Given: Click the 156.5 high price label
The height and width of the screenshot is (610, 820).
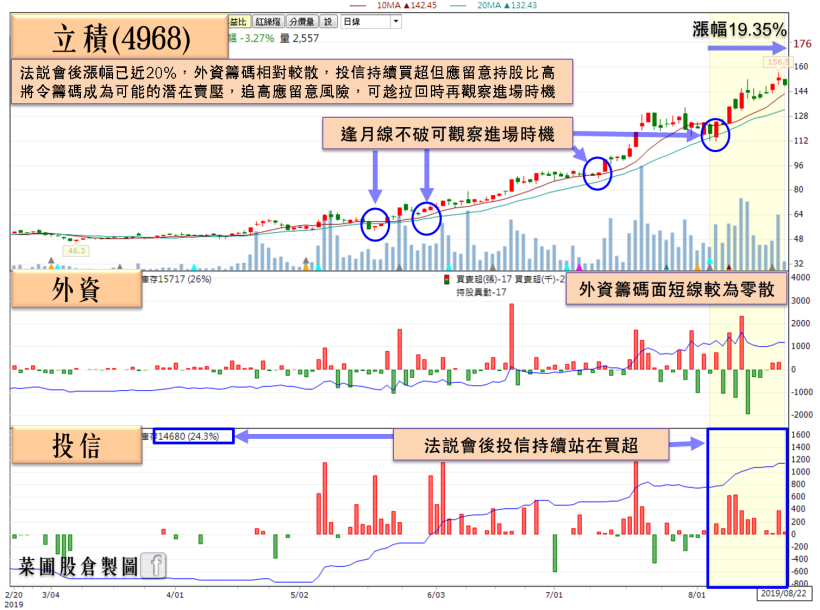Looking at the screenshot, I should coord(777,62).
